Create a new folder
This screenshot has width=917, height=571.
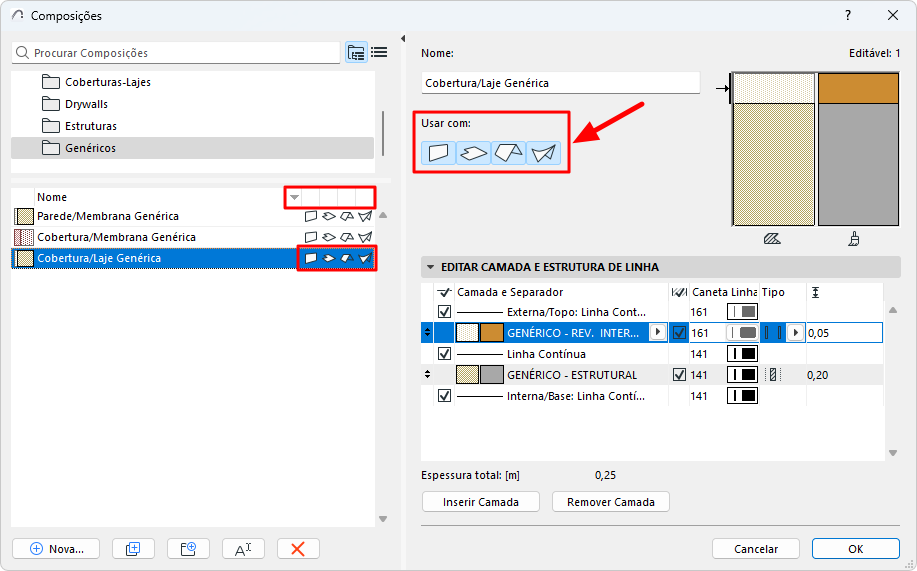pos(188,549)
